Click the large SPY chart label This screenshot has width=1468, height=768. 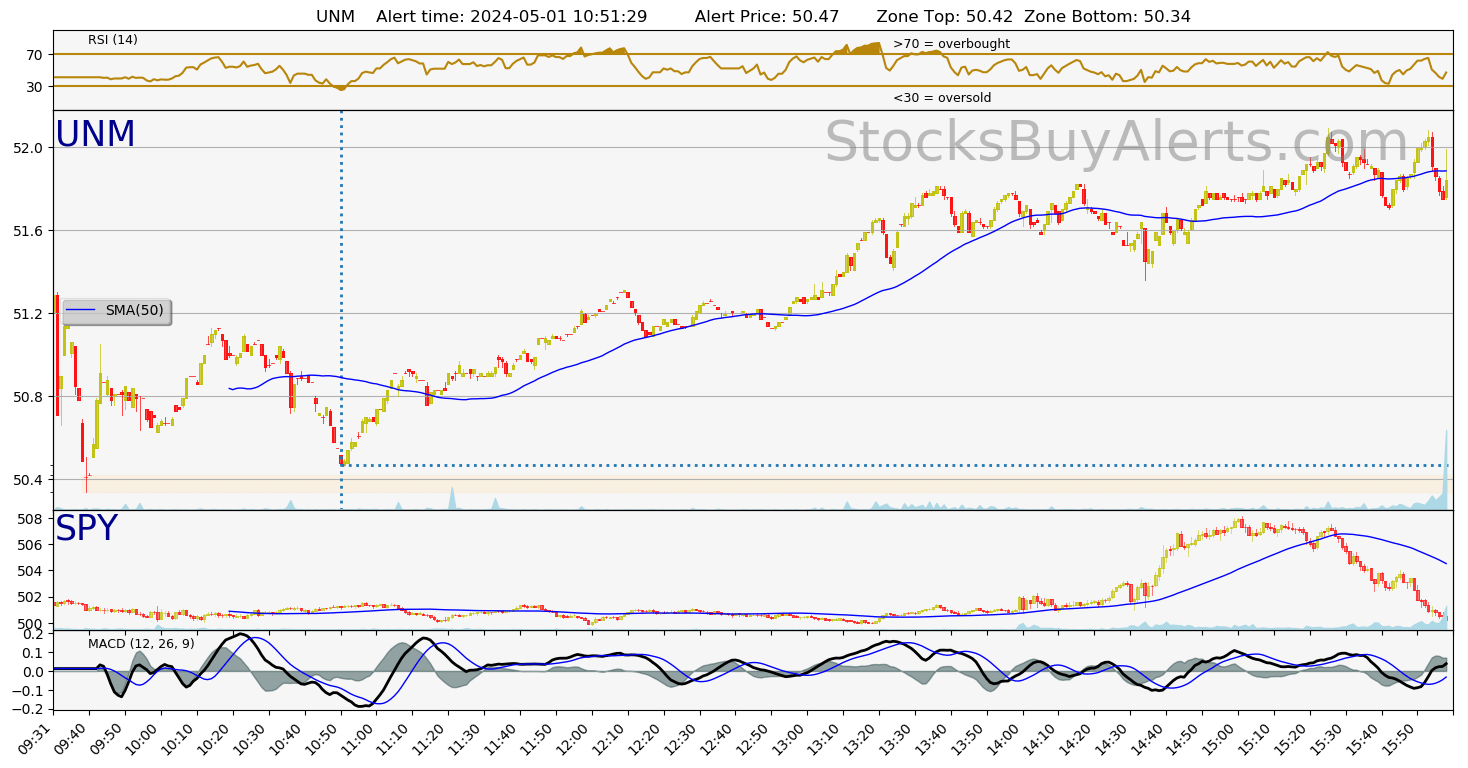tap(86, 529)
